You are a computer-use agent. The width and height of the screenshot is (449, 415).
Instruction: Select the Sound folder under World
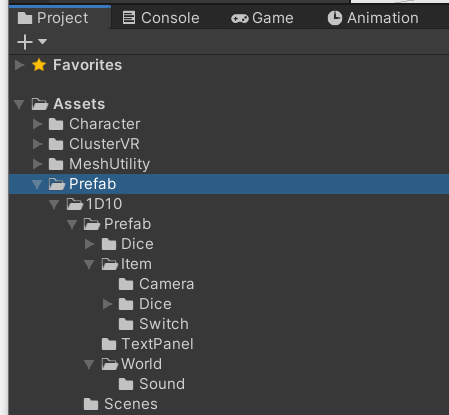152,384
